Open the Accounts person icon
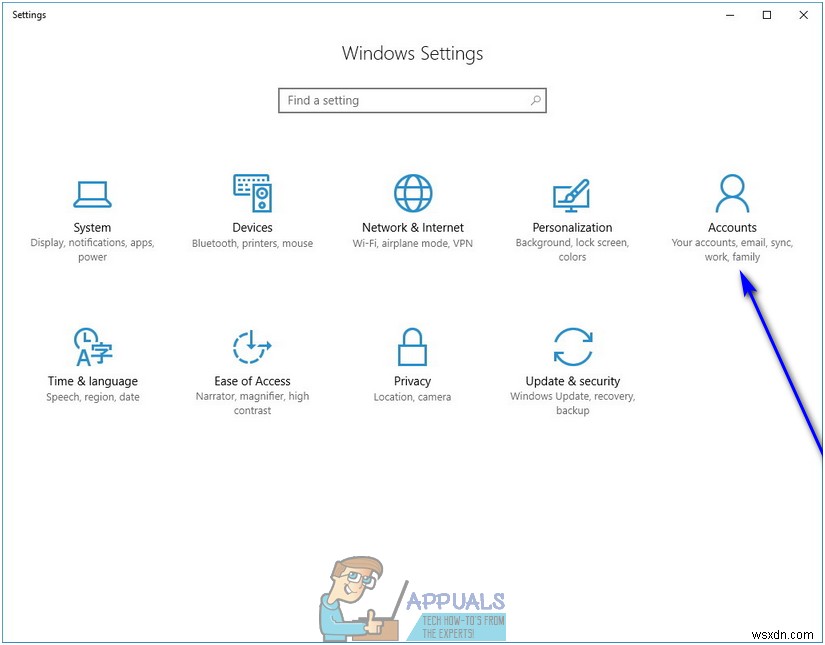The image size is (825, 645). [732, 193]
